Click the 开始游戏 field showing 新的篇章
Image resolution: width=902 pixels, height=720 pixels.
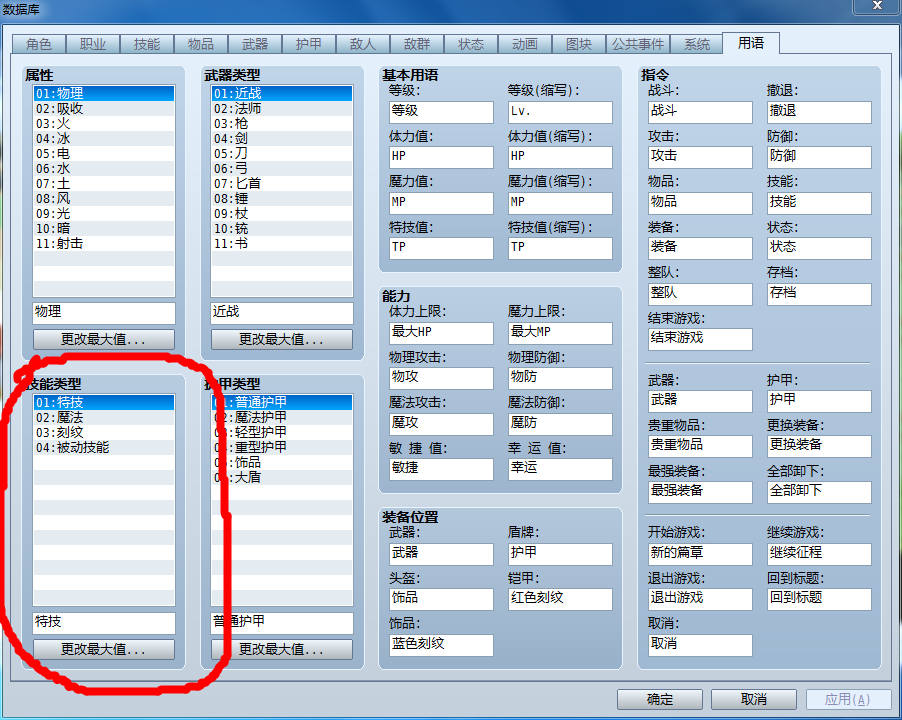tap(700, 554)
